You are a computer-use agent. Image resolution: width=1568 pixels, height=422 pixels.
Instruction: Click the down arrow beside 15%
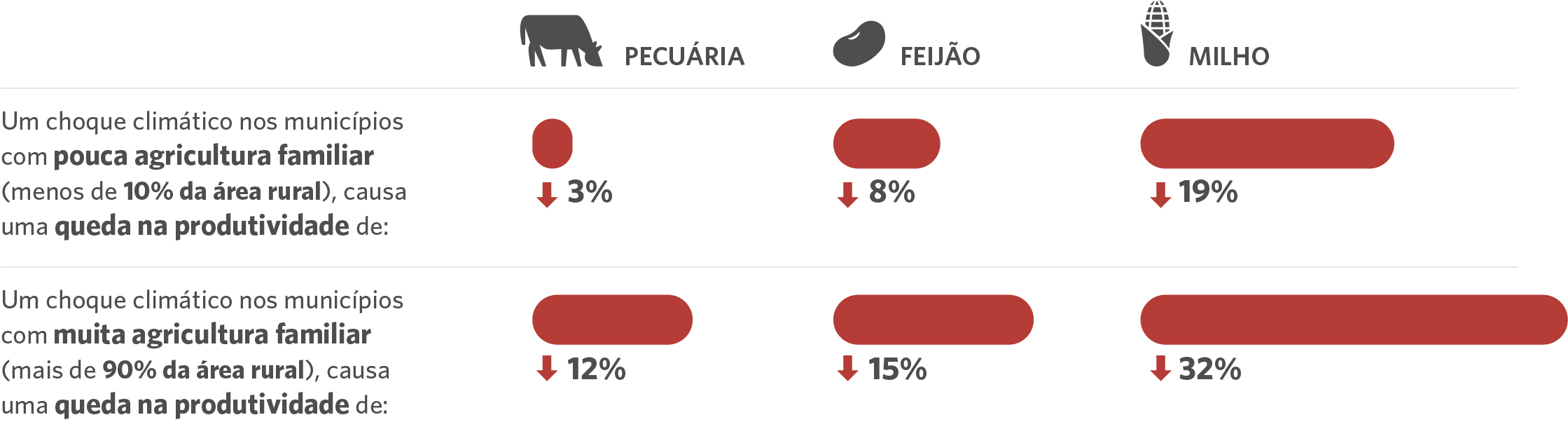pos(848,368)
